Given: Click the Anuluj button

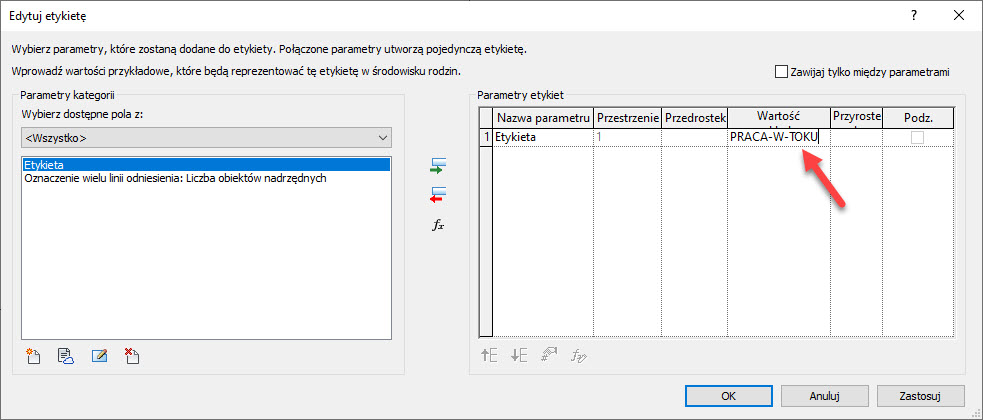Looking at the screenshot, I should (824, 395).
